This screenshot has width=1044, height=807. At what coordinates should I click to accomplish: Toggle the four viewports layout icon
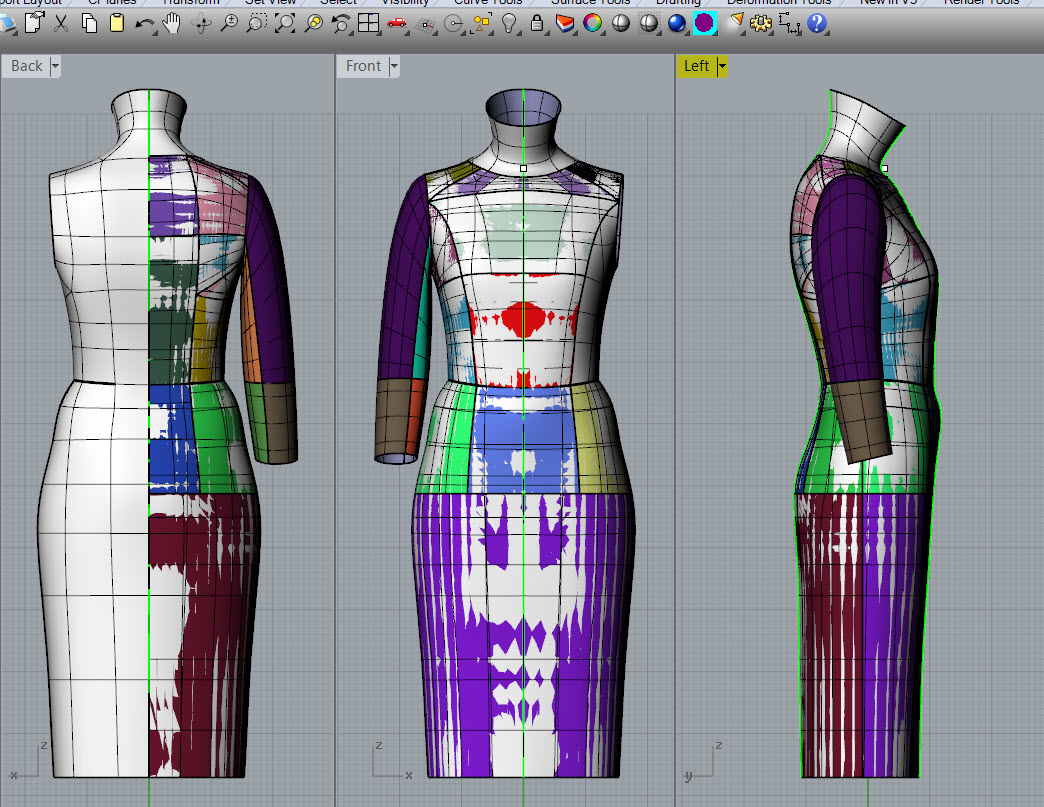pos(368,23)
